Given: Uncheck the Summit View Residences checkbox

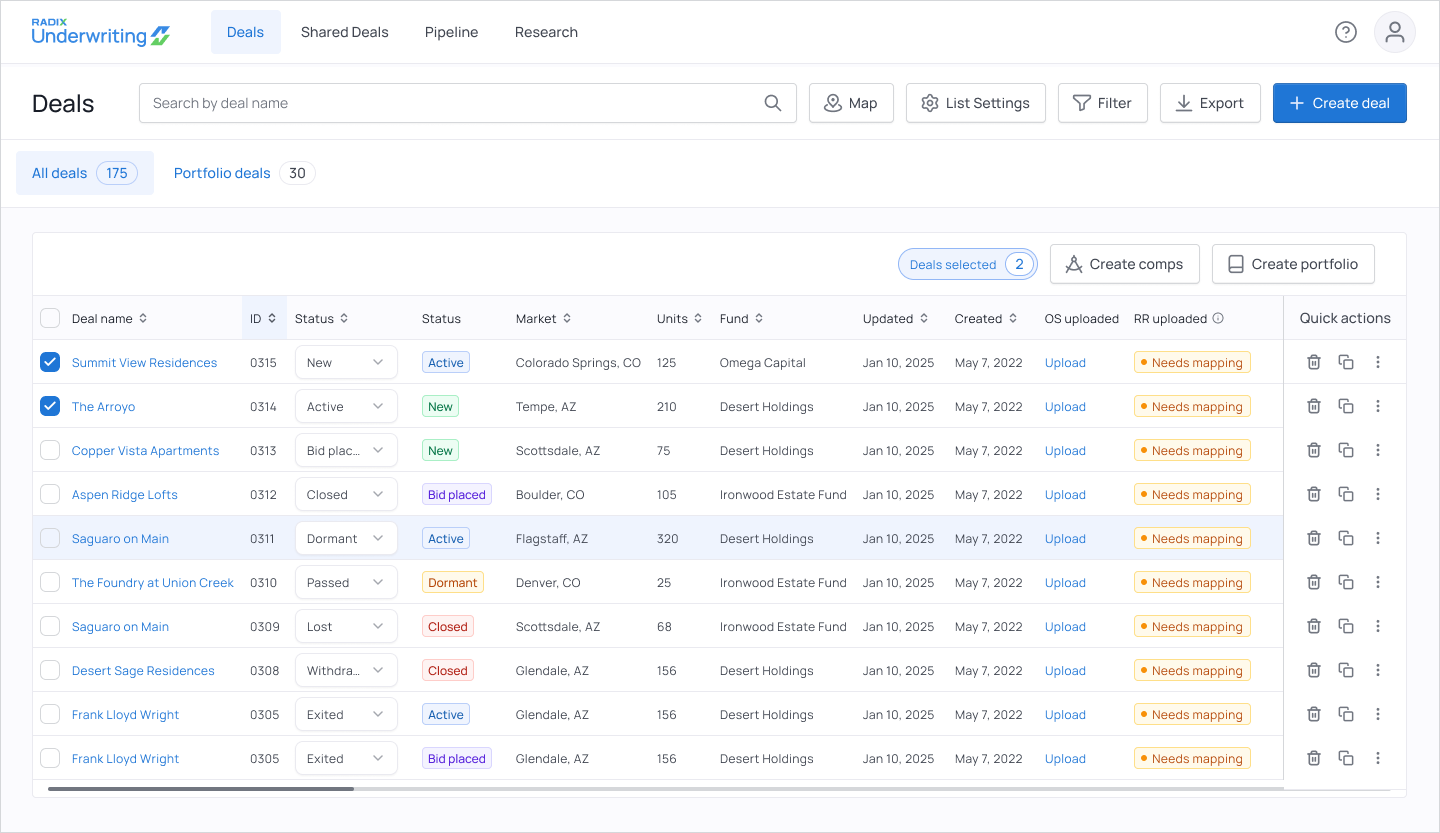Looking at the screenshot, I should [x=50, y=362].
